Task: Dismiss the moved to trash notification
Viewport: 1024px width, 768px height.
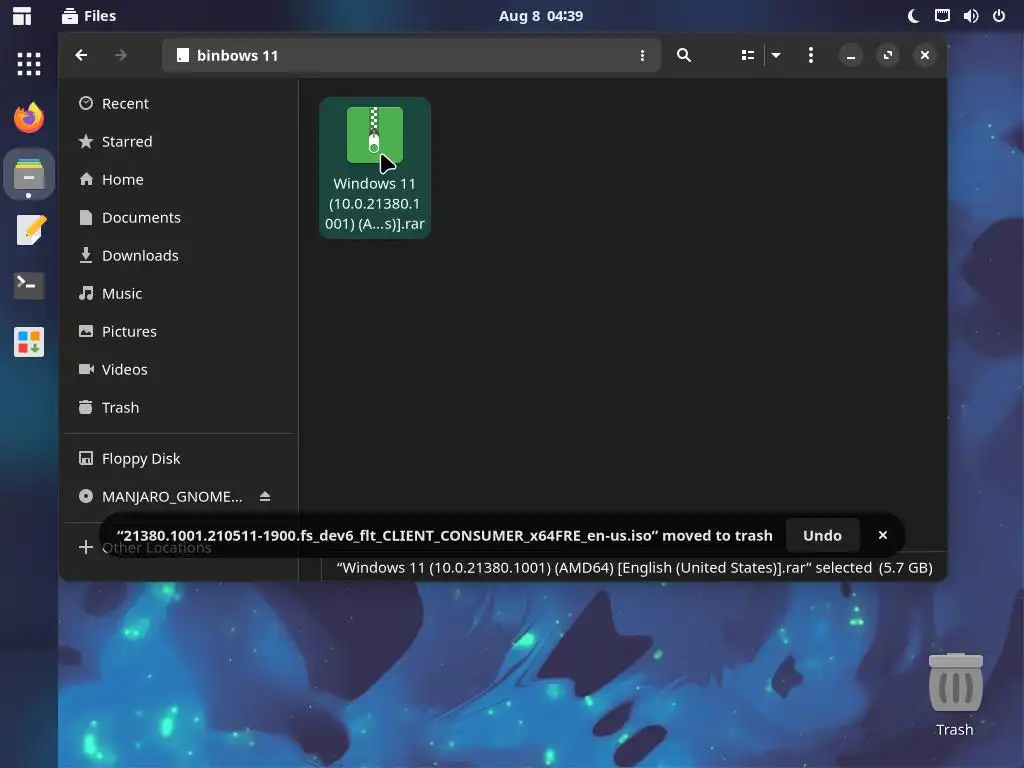Action: coord(883,536)
